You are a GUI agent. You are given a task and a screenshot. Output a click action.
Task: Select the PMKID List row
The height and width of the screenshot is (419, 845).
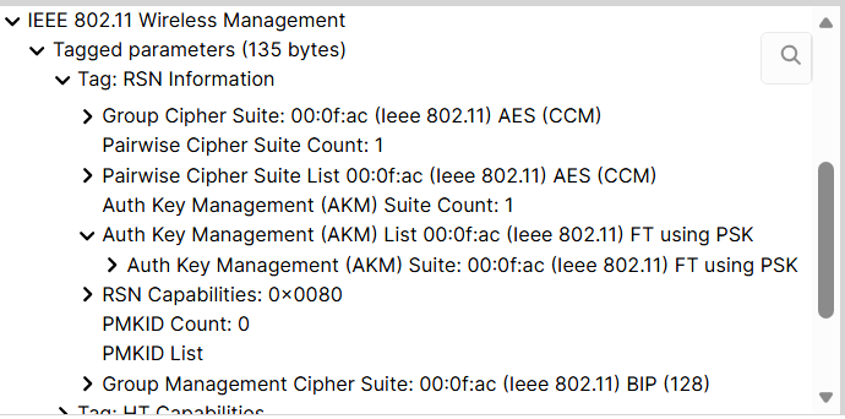tap(153, 354)
